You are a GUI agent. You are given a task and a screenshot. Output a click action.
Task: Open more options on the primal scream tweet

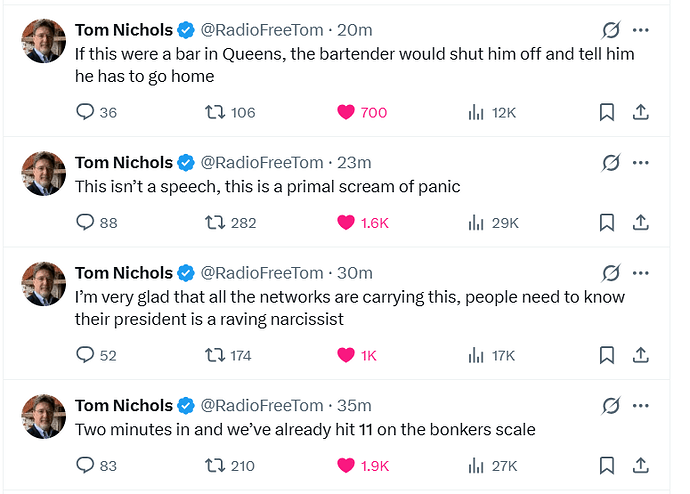click(641, 162)
